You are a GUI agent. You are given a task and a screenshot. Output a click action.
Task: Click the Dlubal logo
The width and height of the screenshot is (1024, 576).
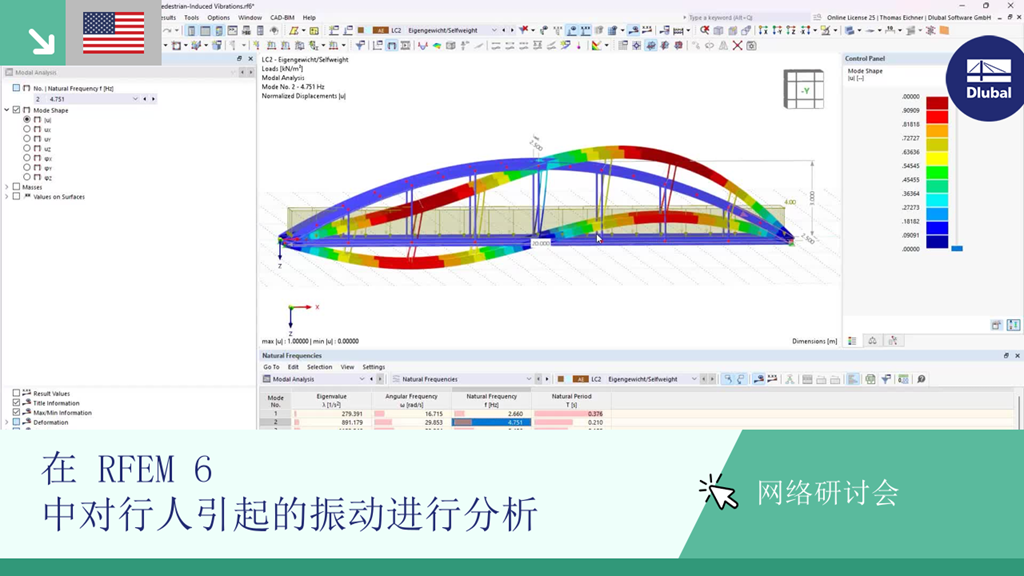pos(987,78)
